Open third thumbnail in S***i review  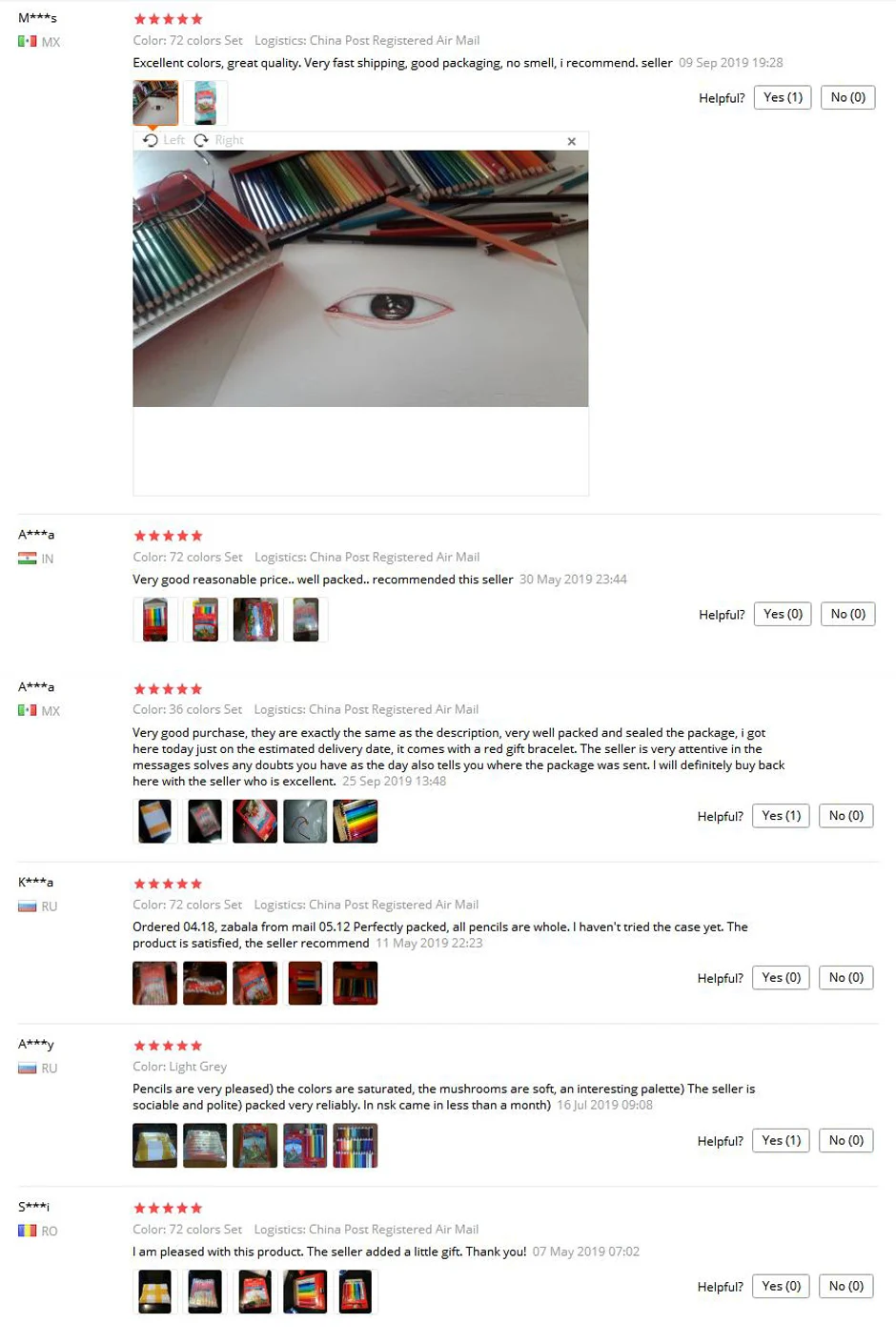click(255, 1292)
